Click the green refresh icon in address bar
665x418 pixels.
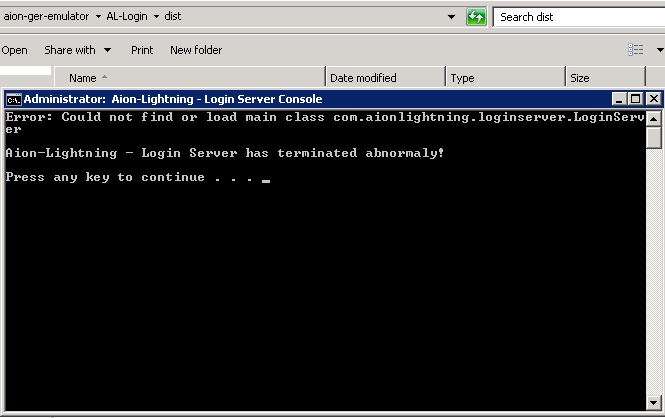tap(476, 17)
